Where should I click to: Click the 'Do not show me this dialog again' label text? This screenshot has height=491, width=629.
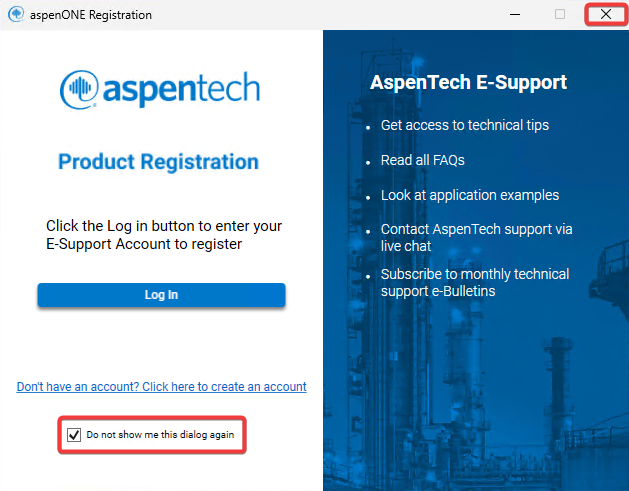(x=162, y=436)
